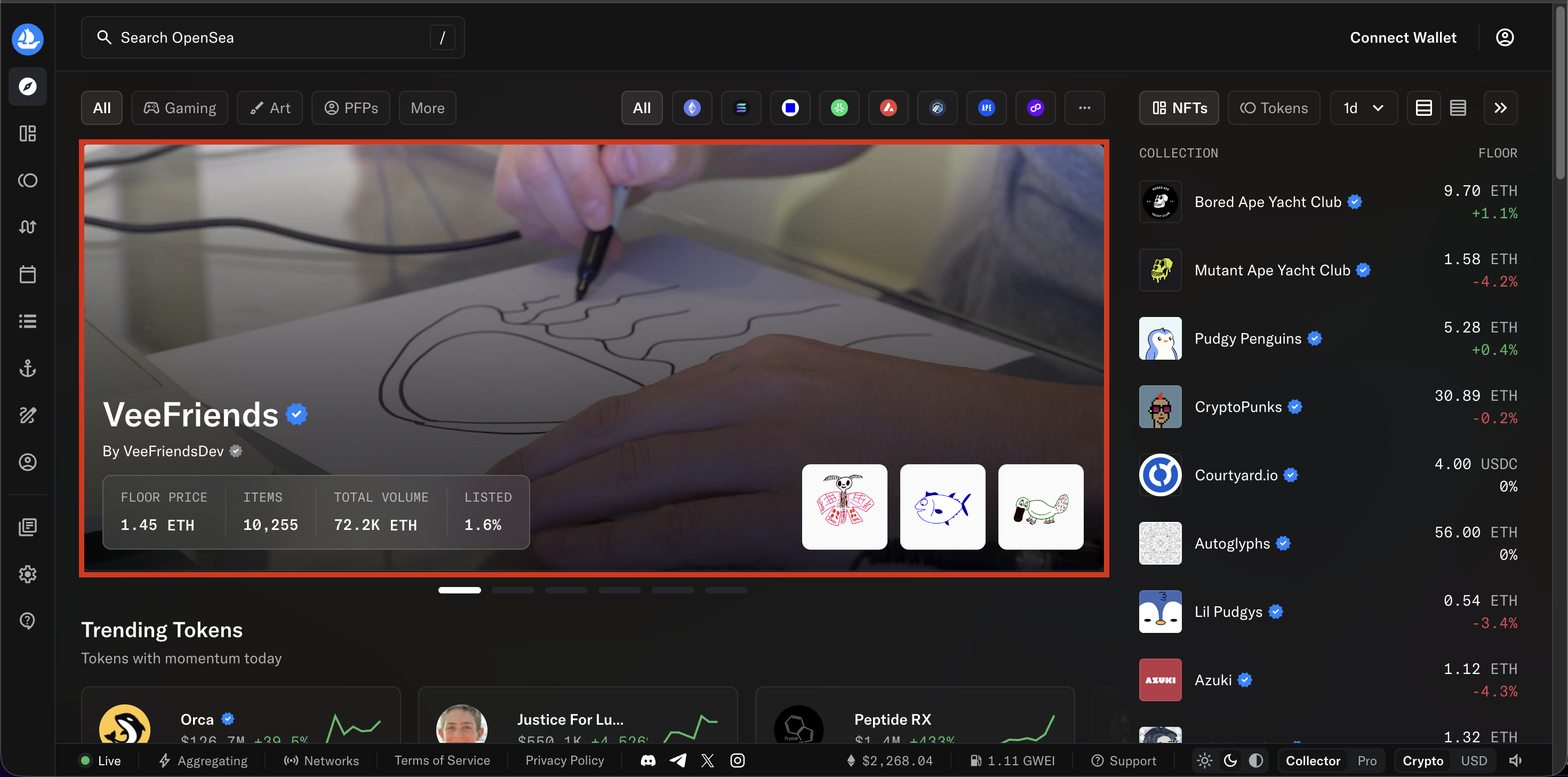Open the Tokens coin icon in the sidebar
The image size is (1568, 777).
click(x=27, y=180)
